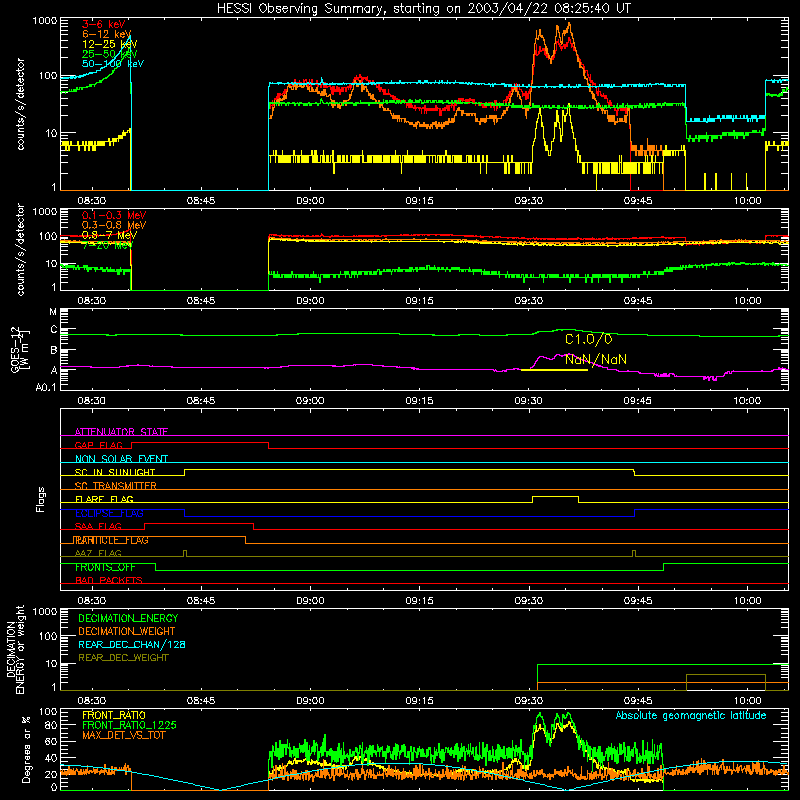The image size is (800, 800).
Task: Click the top panel counts/s/detector axis label
Action: pos(20,104)
